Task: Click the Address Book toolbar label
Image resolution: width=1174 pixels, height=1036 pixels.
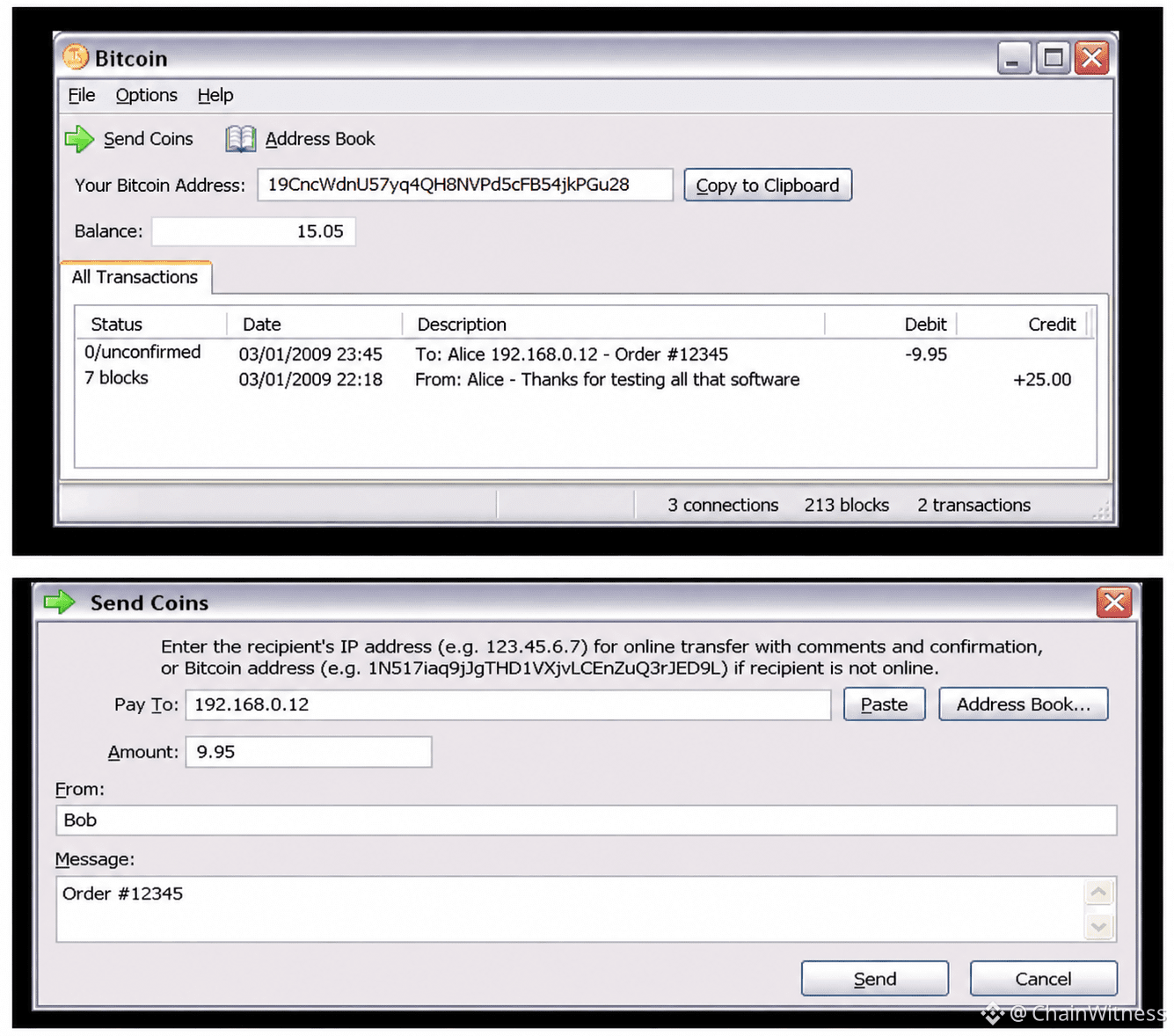Action: tap(320, 139)
